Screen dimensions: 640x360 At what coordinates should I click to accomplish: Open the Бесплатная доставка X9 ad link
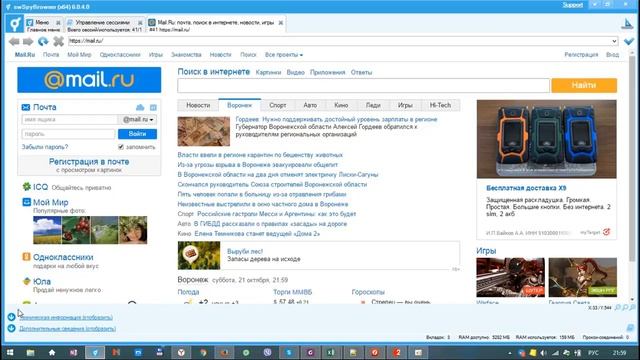526,188
